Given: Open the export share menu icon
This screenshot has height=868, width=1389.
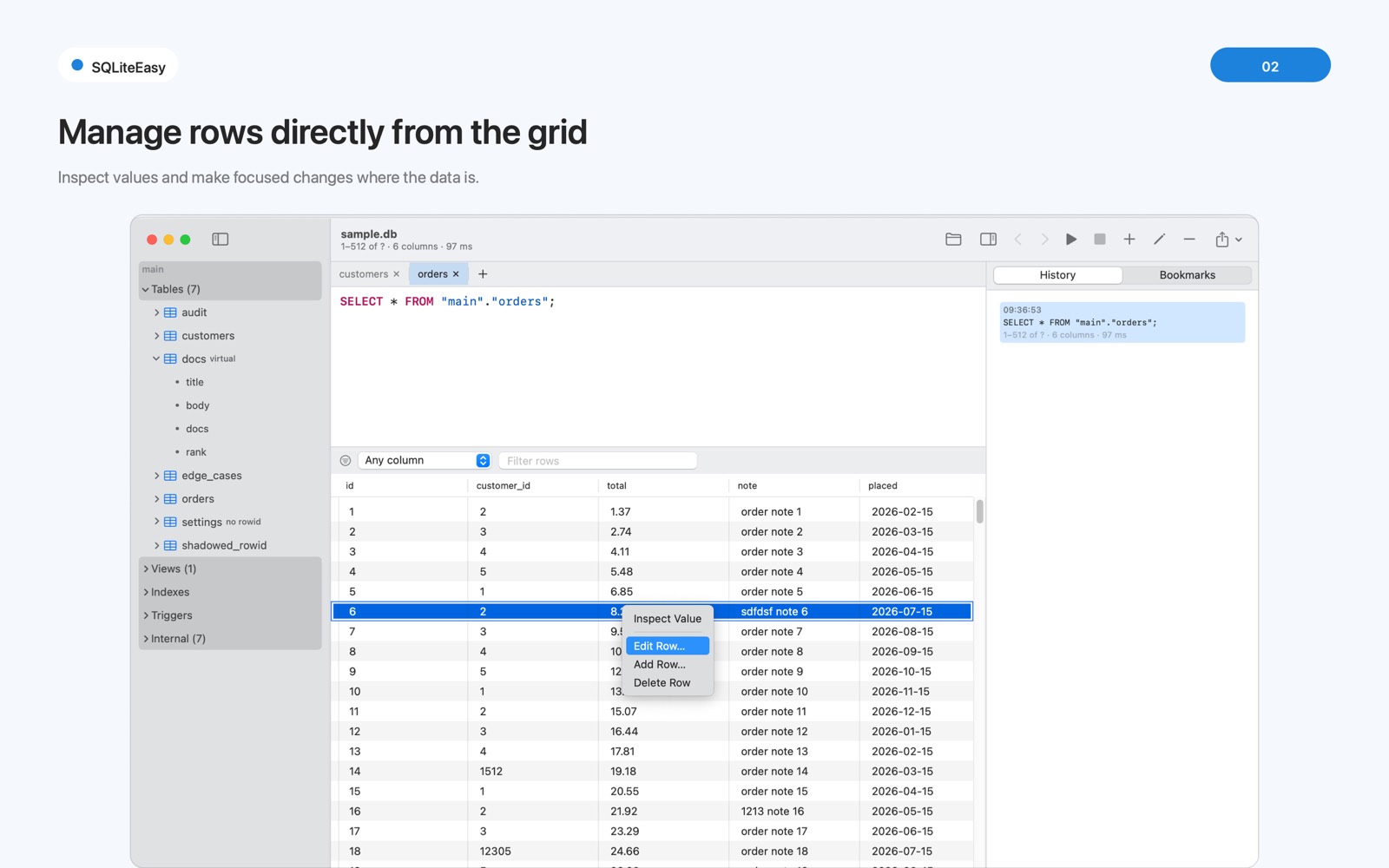Looking at the screenshot, I should click(1228, 240).
